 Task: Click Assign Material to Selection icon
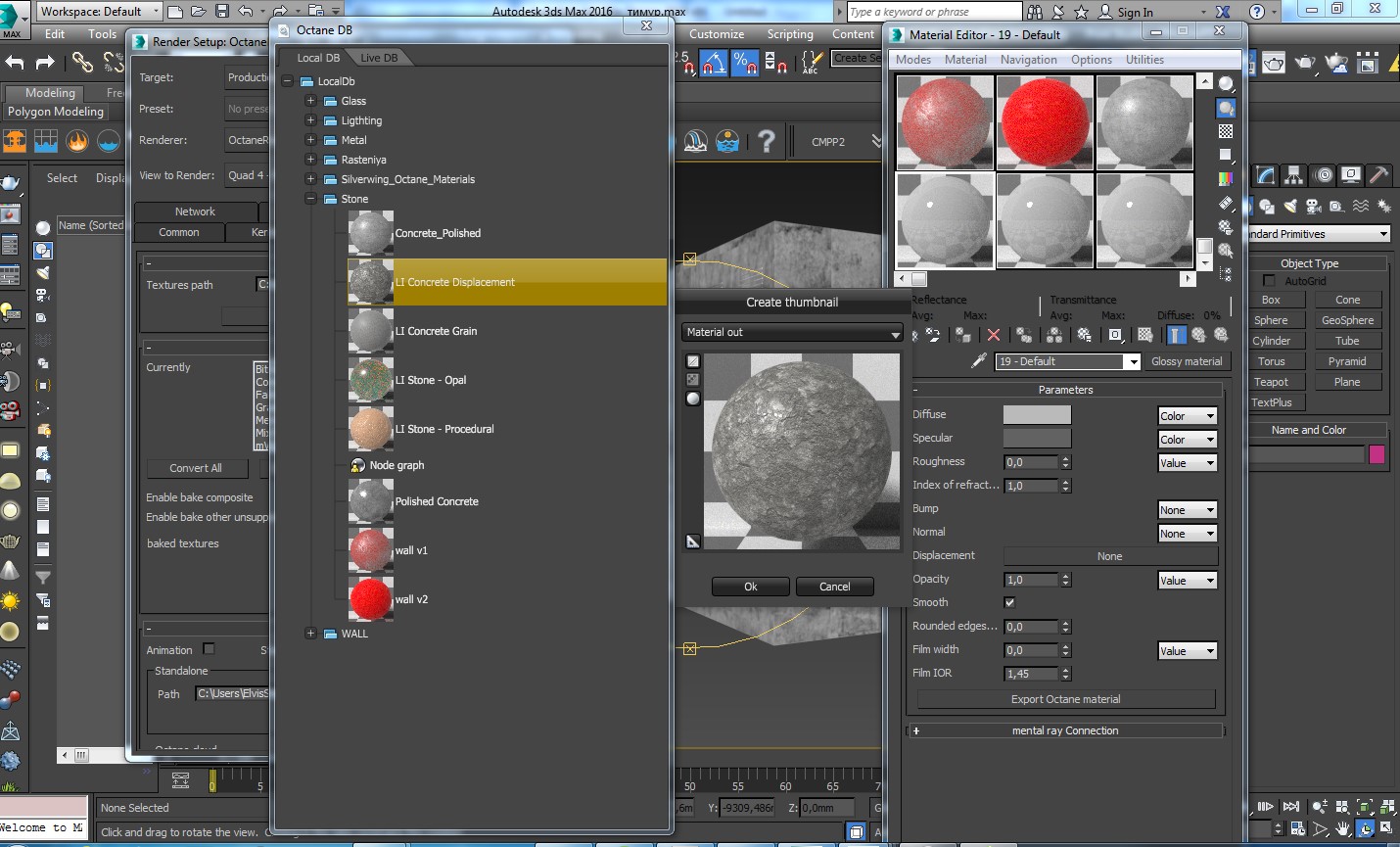962,335
